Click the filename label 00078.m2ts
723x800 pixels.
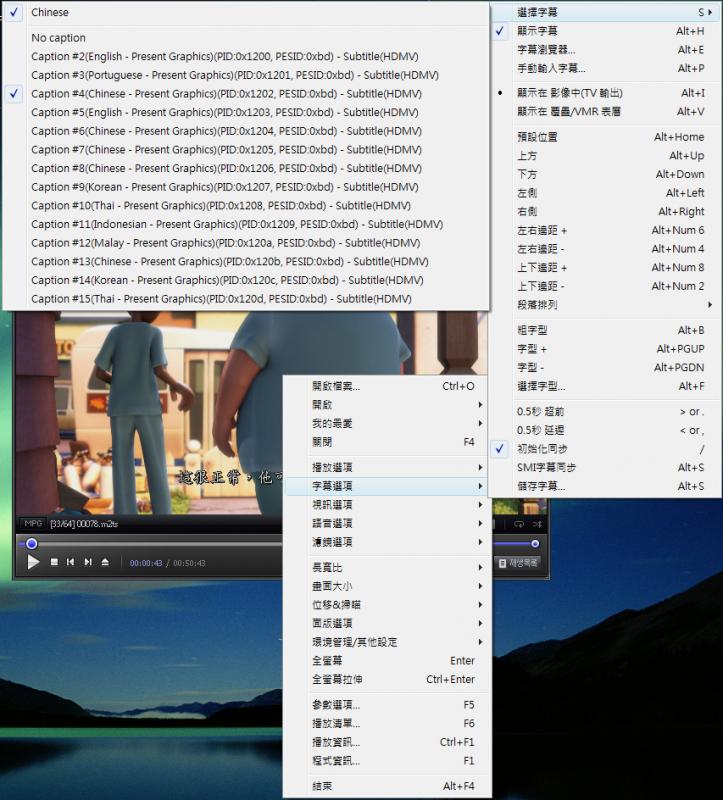coord(84,524)
